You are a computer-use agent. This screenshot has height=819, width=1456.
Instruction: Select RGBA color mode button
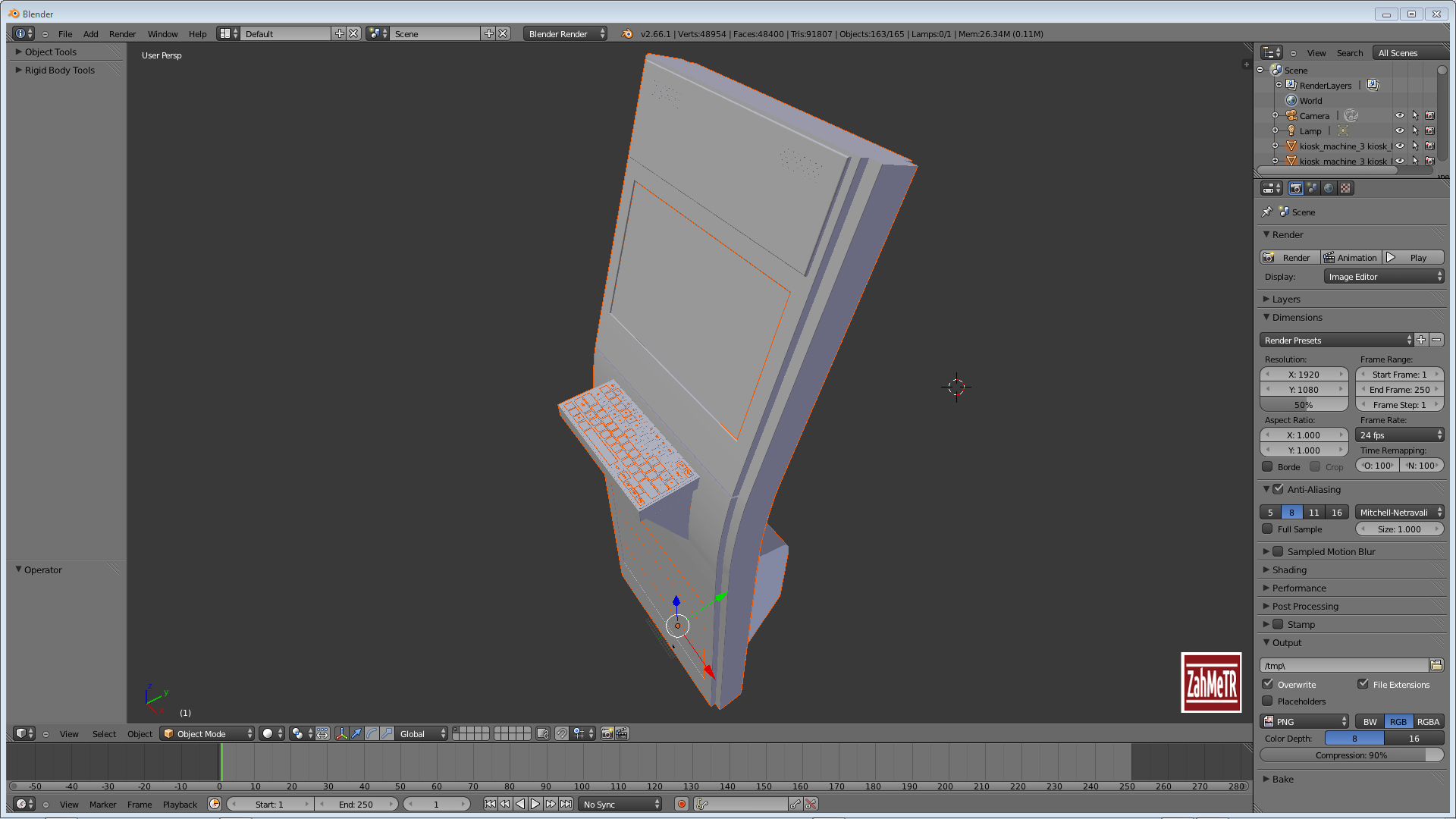coord(1428,721)
